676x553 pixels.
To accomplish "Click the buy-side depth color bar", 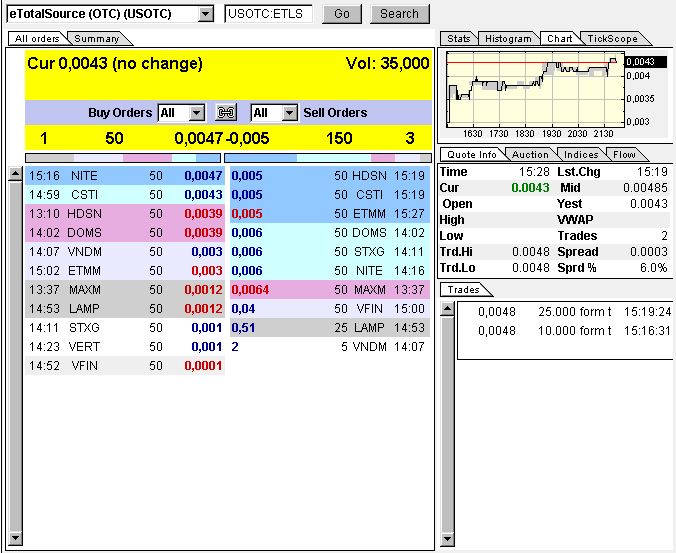I will (x=123, y=158).
